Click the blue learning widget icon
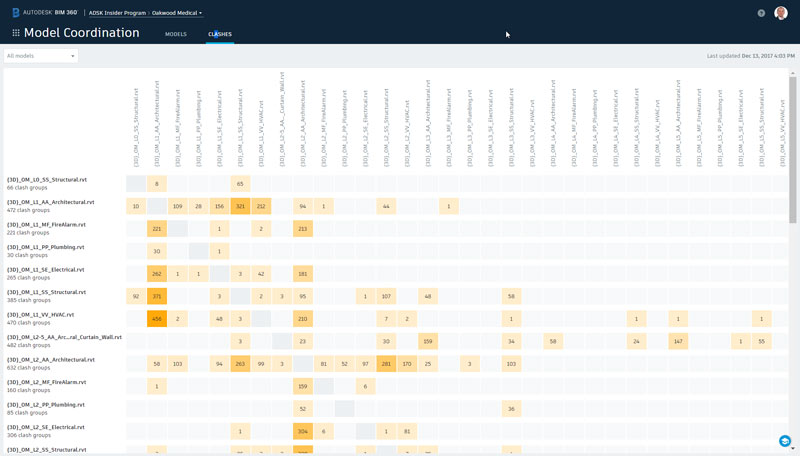This screenshot has height=456, width=800. (x=785, y=440)
